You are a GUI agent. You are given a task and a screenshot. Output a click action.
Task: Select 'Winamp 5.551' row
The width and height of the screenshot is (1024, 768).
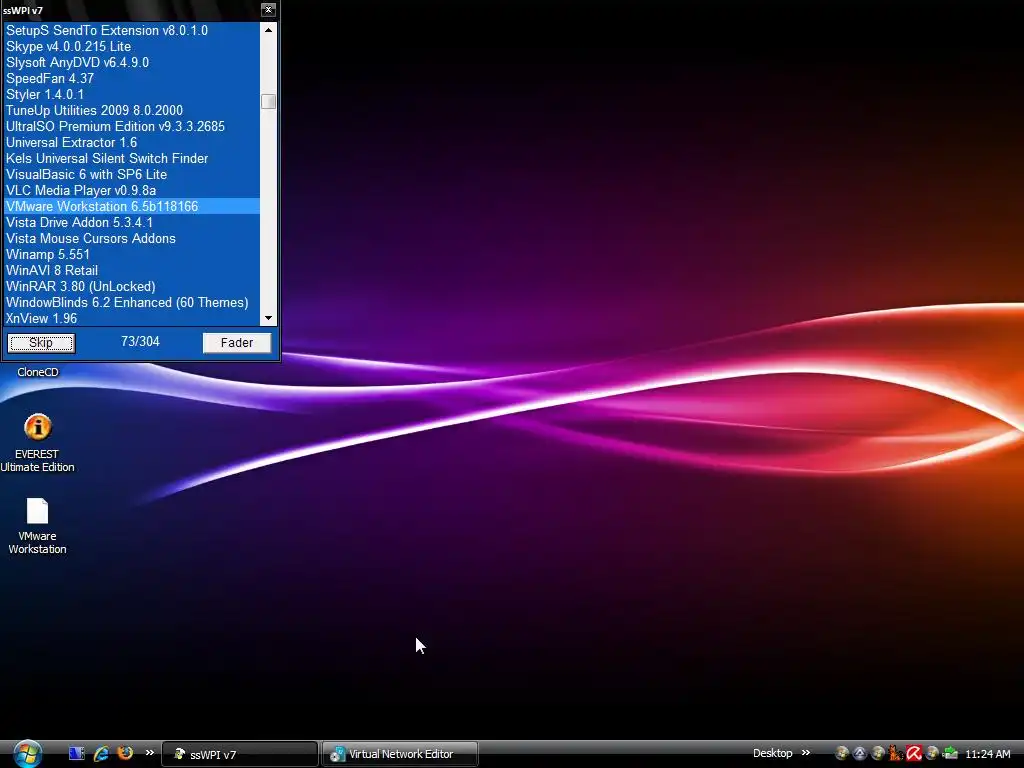[x=132, y=254]
